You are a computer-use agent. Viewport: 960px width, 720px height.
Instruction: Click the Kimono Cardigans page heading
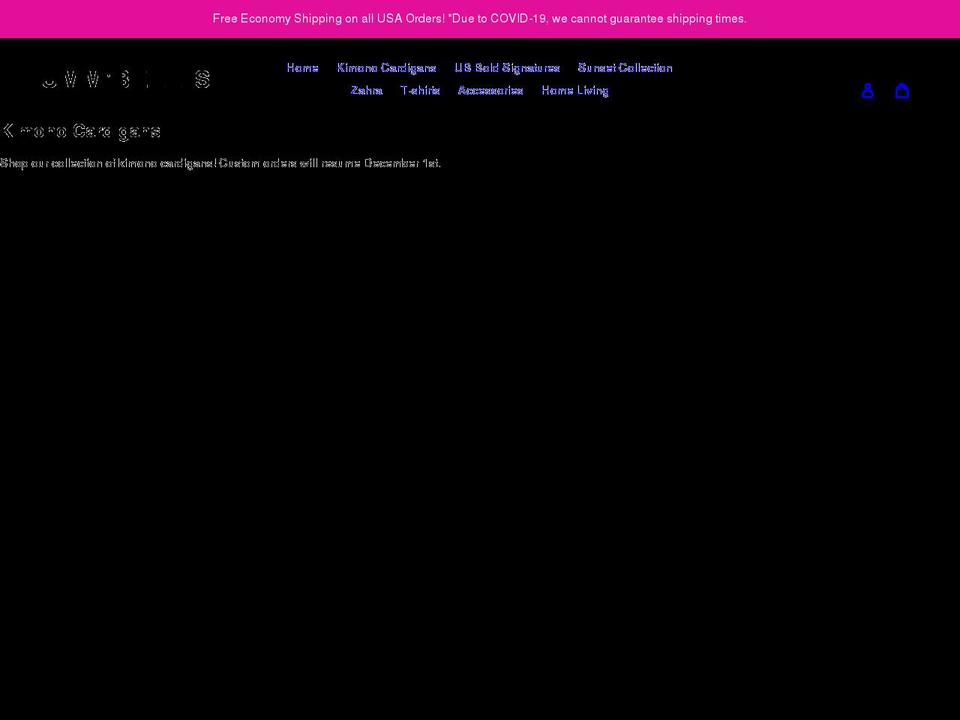(81, 131)
